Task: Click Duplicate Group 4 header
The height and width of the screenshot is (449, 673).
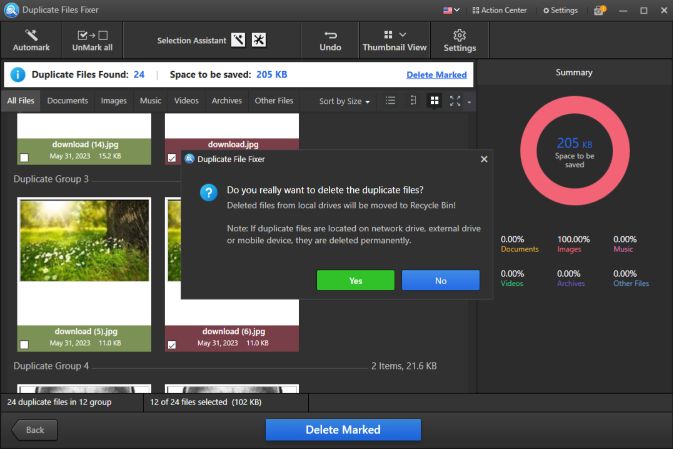Action: coord(51,366)
